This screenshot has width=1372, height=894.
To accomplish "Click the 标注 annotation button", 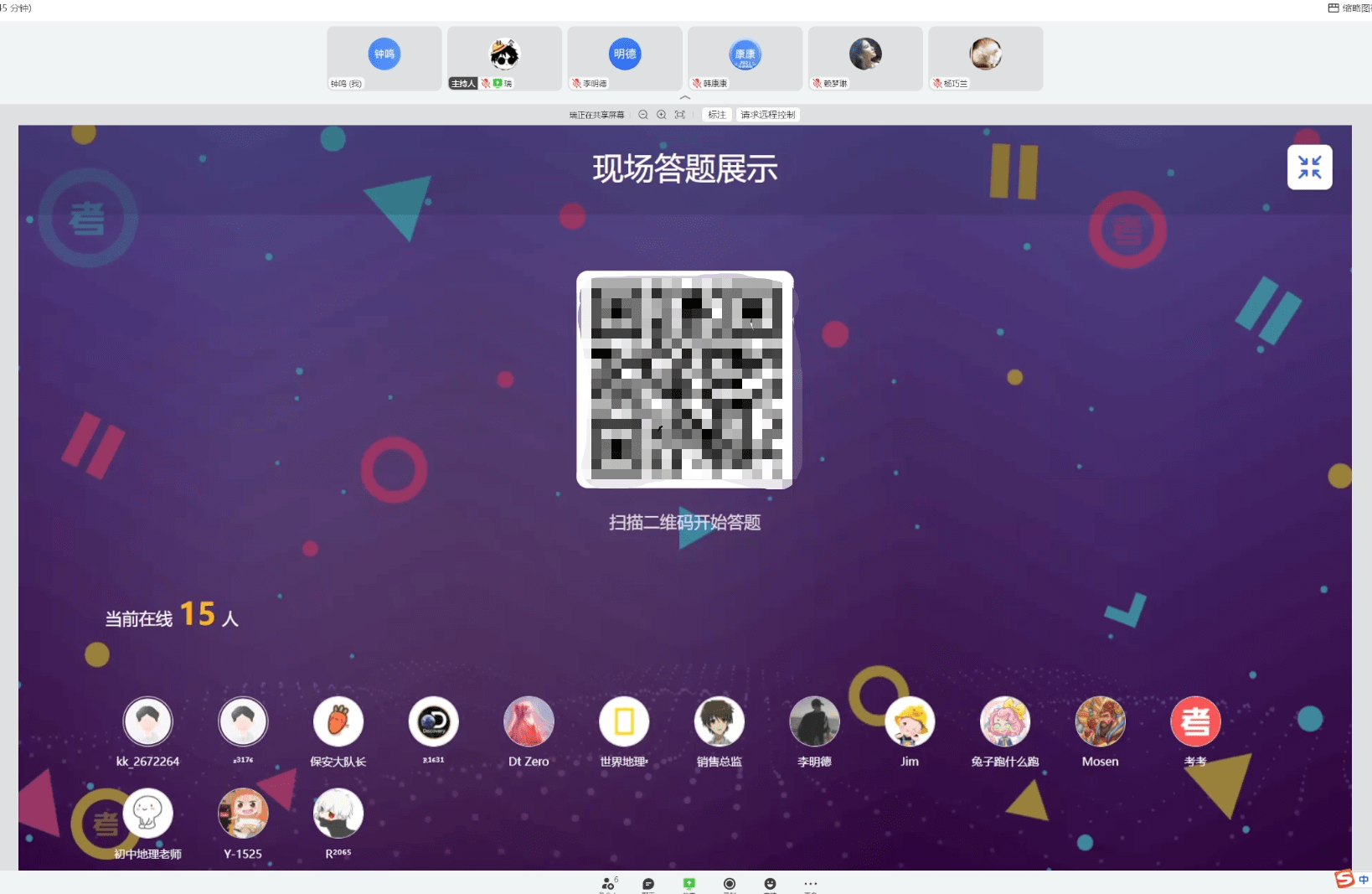I will click(x=716, y=115).
